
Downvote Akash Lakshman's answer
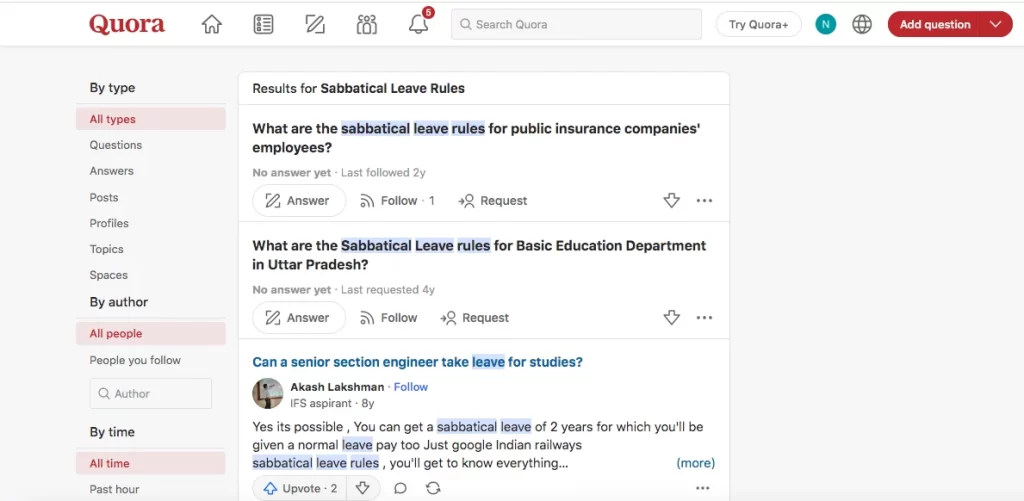pyautogui.click(x=362, y=489)
